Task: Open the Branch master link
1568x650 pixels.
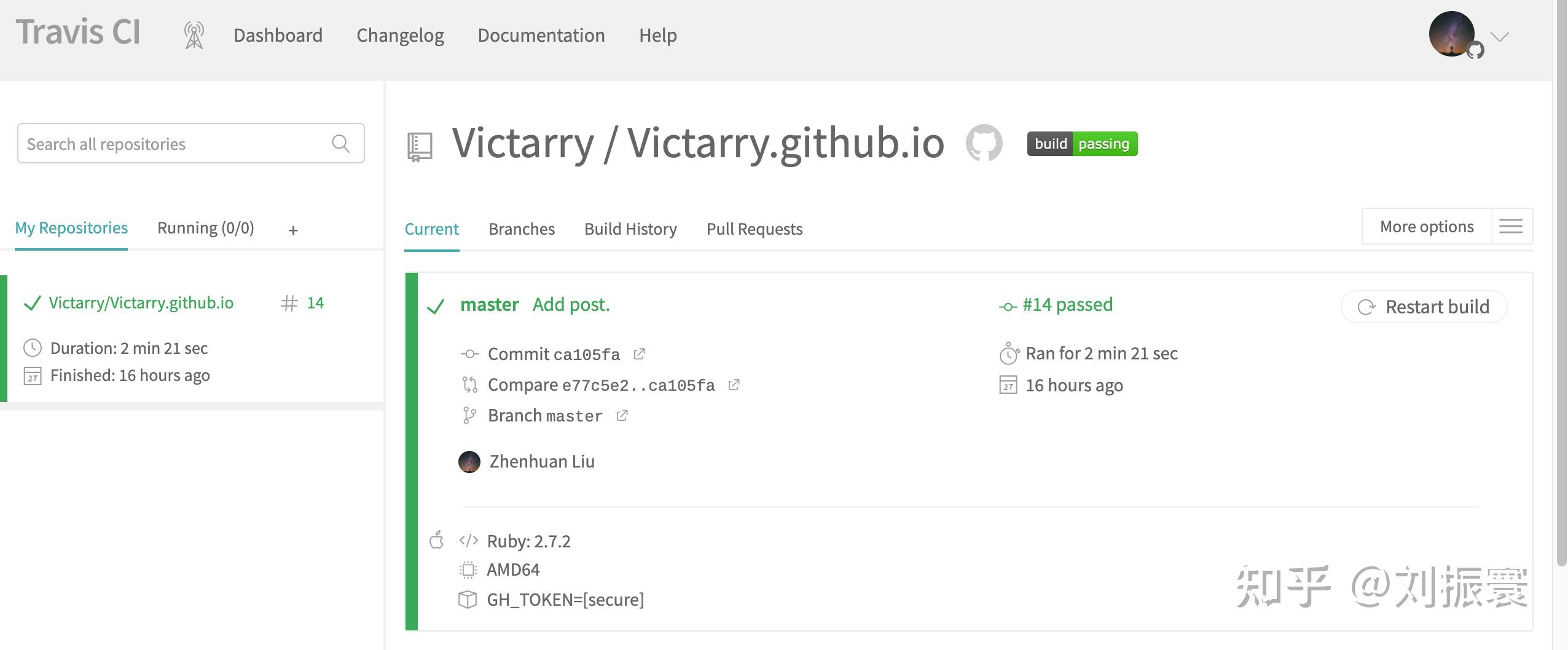Action: point(545,416)
